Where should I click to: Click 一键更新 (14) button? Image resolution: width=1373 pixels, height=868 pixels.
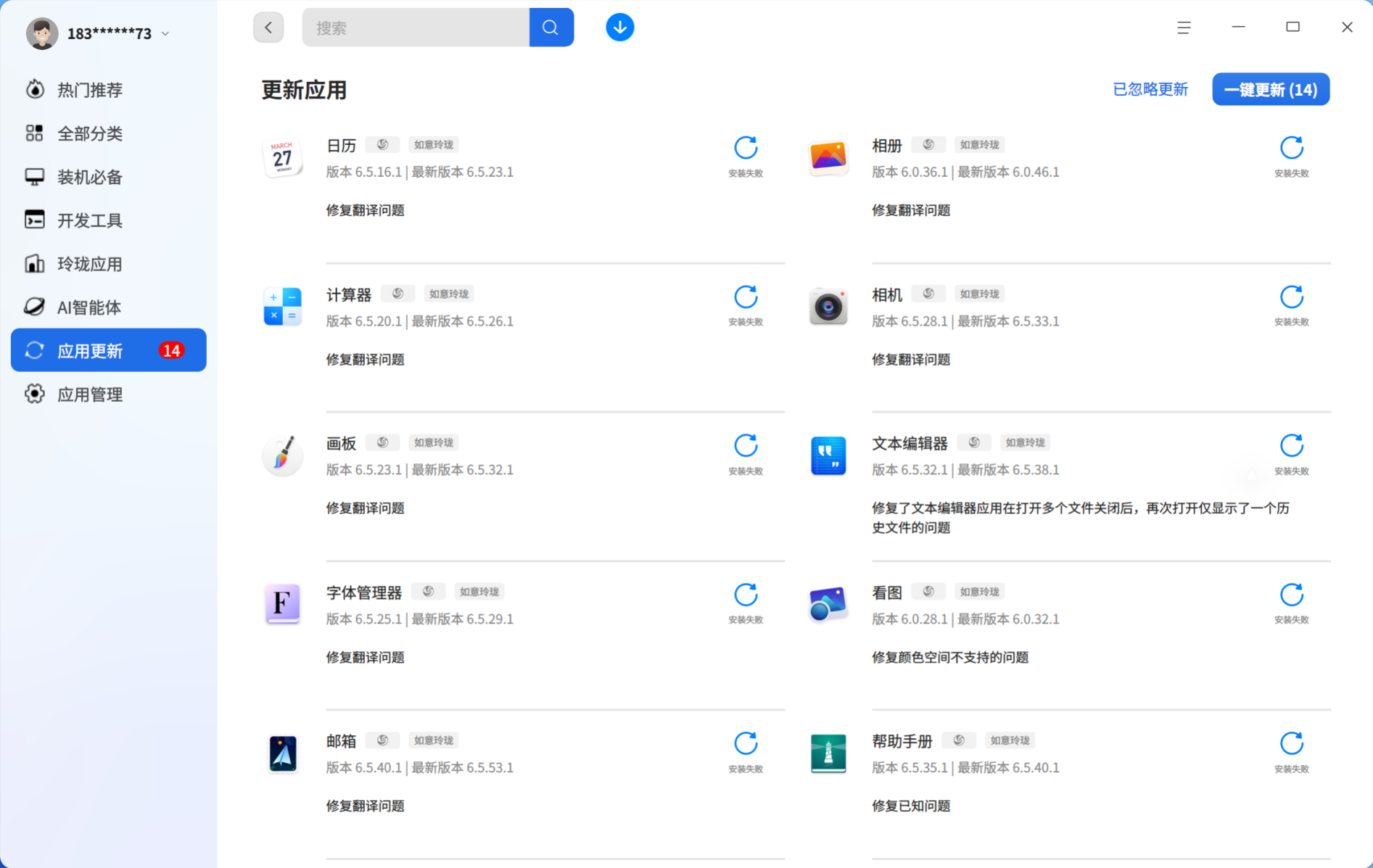click(x=1271, y=89)
